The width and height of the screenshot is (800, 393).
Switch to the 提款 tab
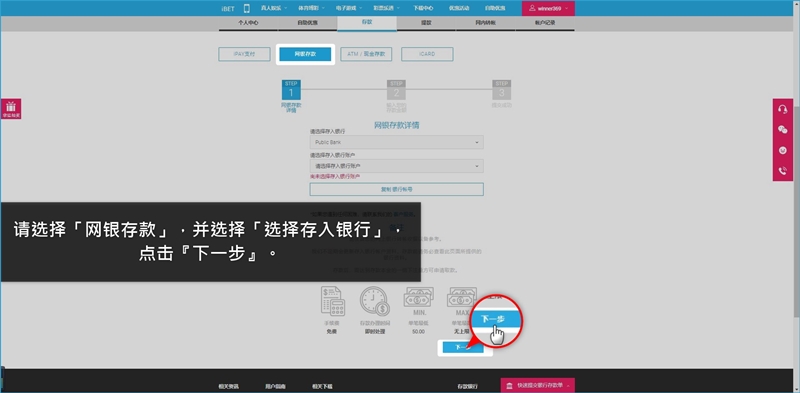pos(426,23)
